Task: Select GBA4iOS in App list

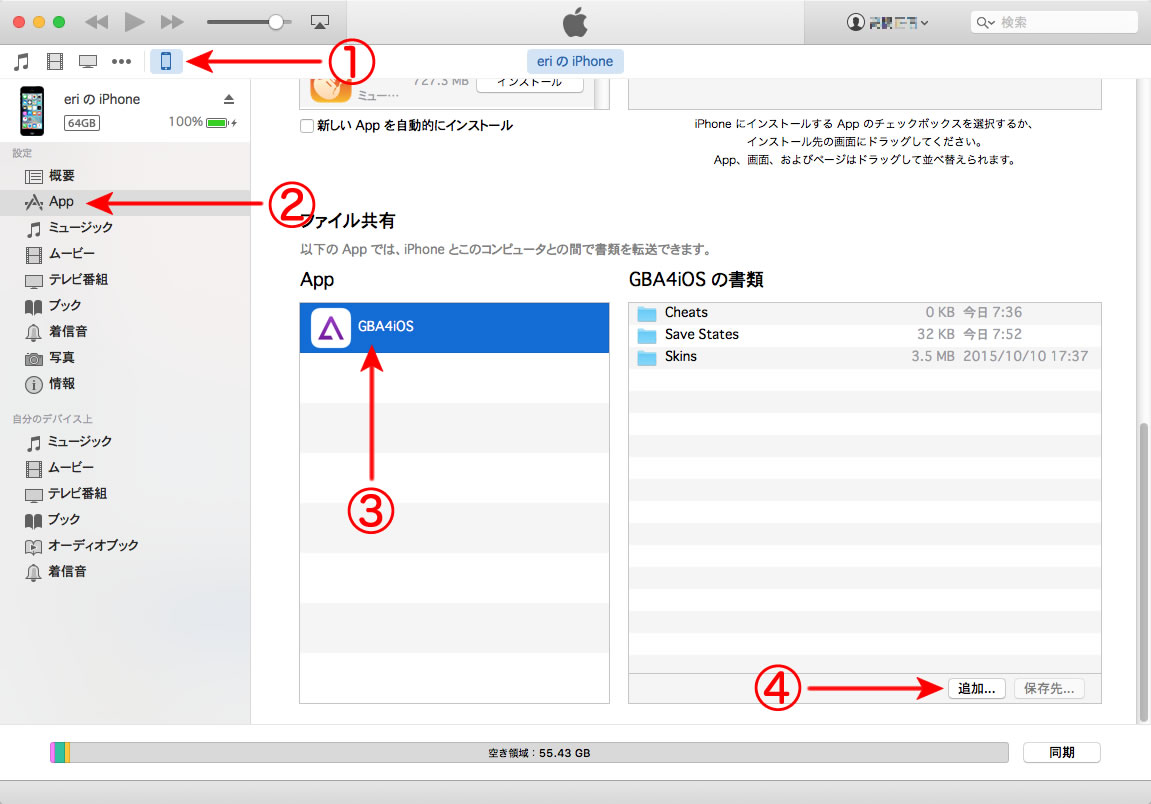Action: 454,327
